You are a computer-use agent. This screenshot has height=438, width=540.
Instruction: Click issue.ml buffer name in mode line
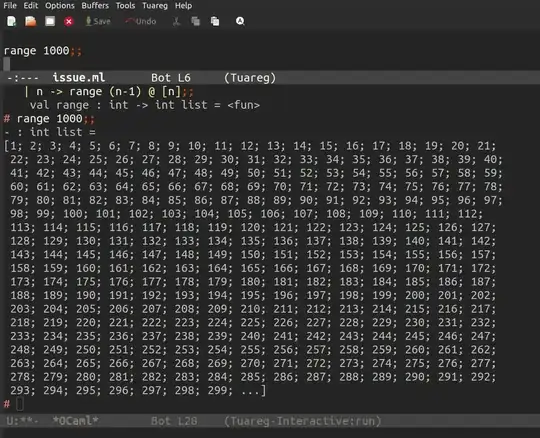[x=79, y=78]
